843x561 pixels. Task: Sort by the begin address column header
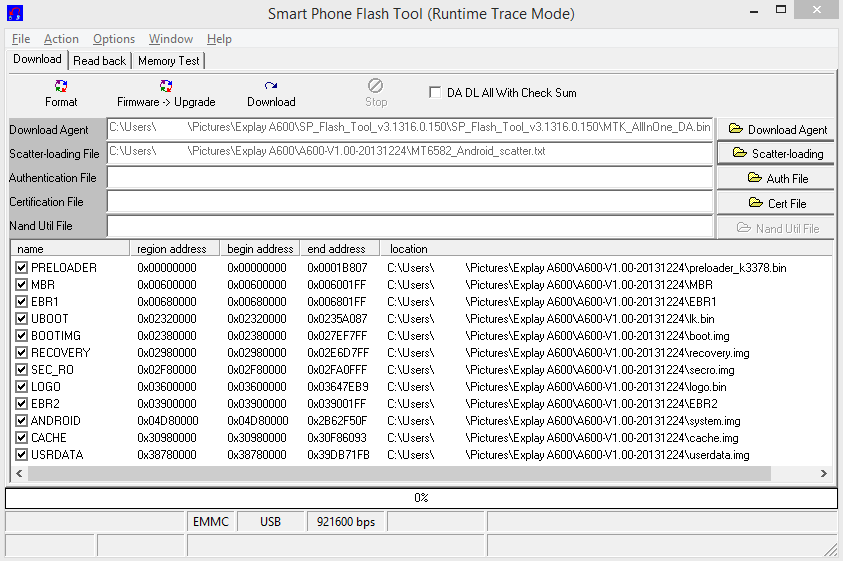(x=260, y=248)
